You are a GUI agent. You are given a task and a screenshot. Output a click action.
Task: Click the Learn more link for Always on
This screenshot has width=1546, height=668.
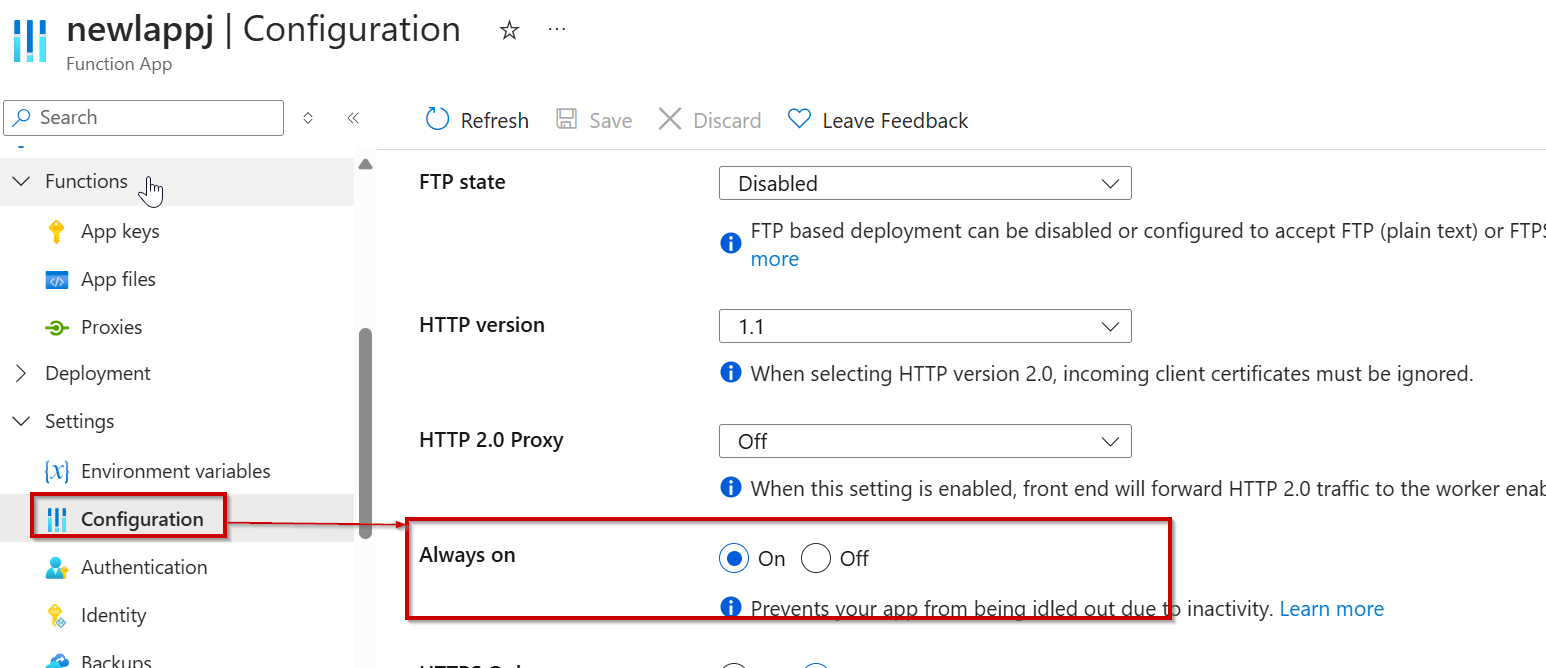click(x=1331, y=608)
